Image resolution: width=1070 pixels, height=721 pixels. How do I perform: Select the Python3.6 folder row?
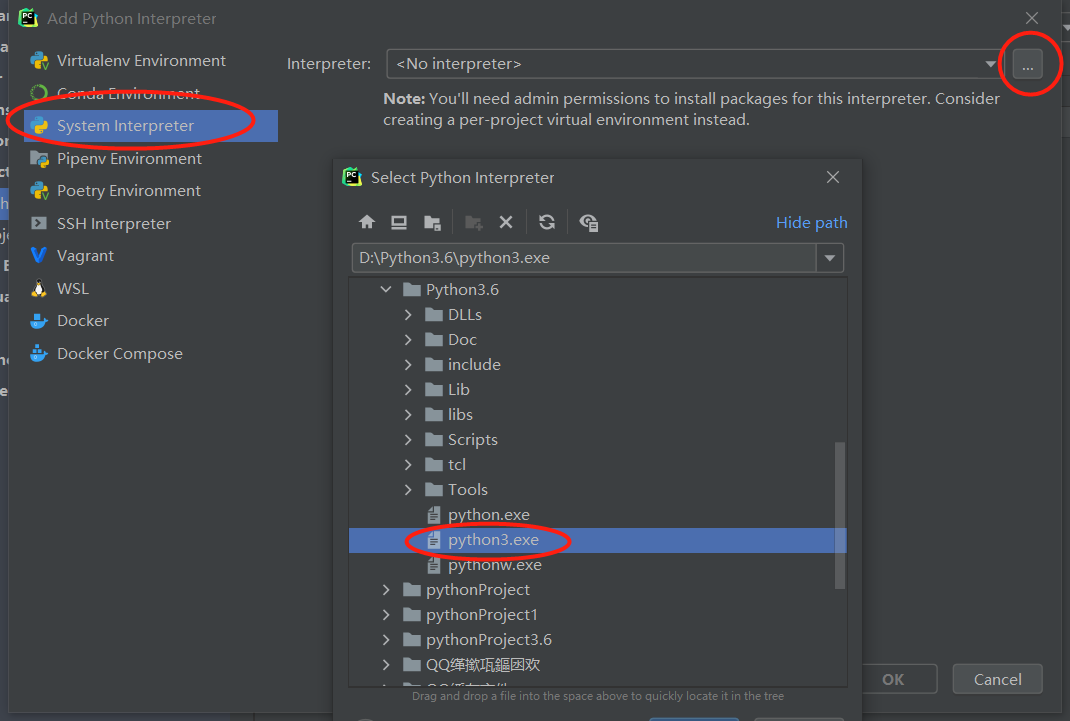[598, 289]
